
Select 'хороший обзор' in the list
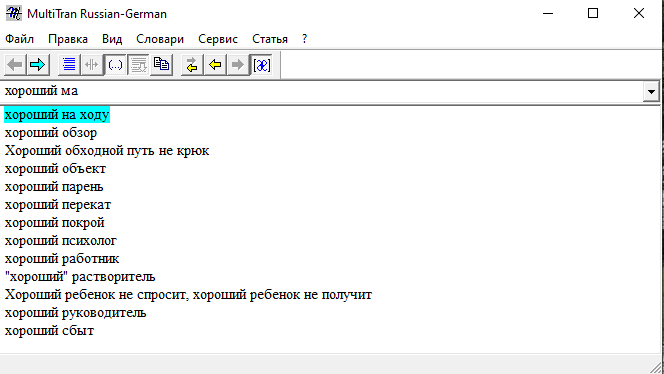[x=51, y=133]
